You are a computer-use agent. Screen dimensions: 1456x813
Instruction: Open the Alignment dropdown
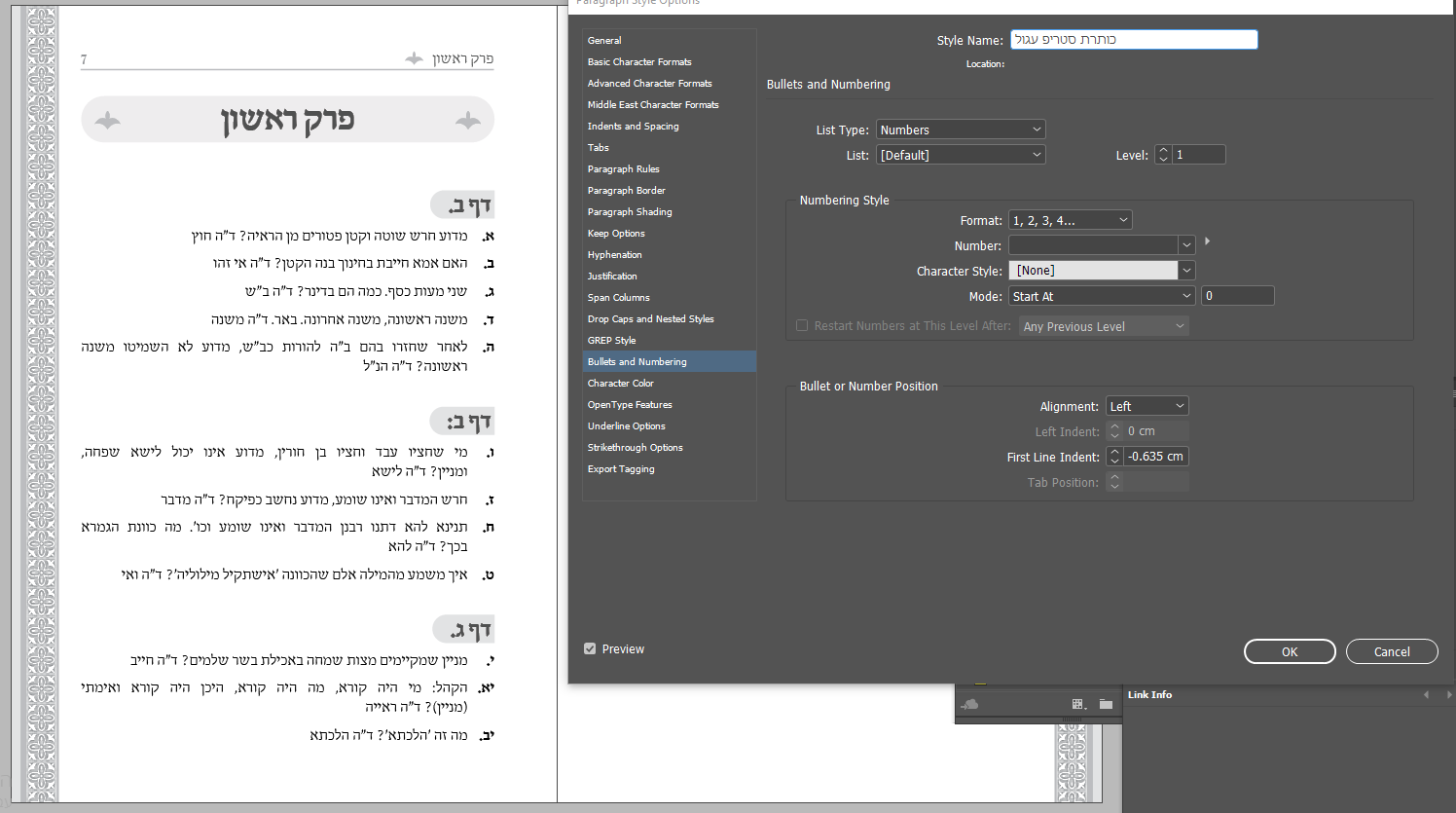1147,406
